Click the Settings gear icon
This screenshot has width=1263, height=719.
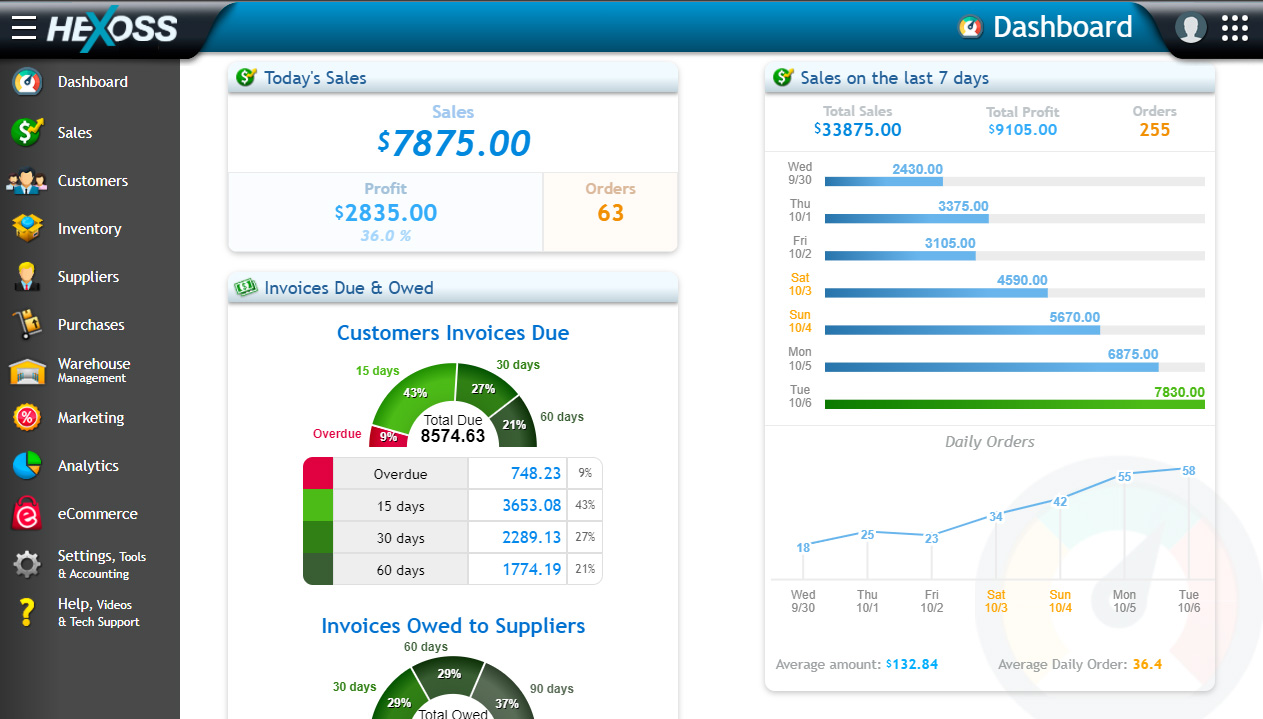coord(27,564)
